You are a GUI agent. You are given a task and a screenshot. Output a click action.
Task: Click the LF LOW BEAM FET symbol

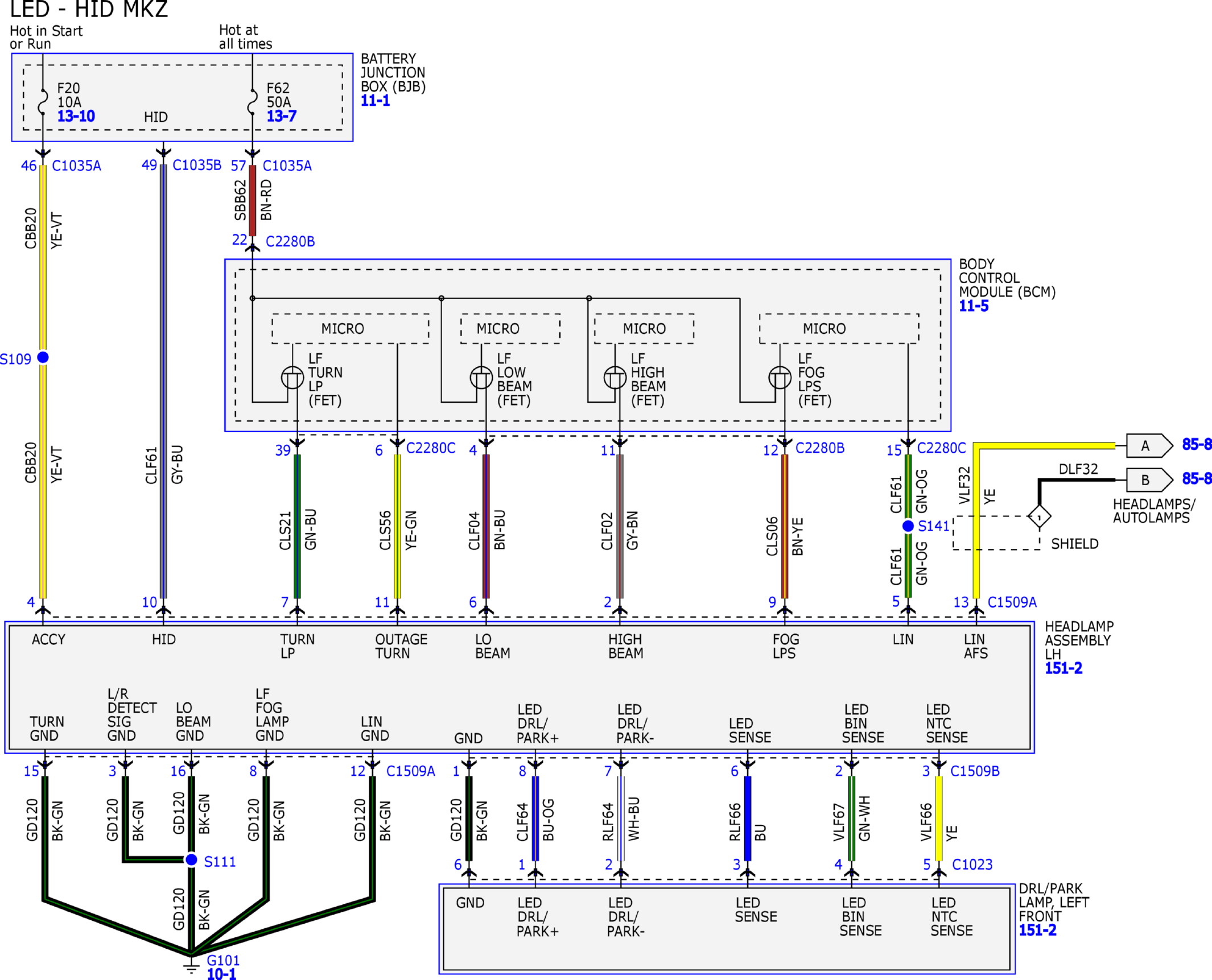pos(481,378)
